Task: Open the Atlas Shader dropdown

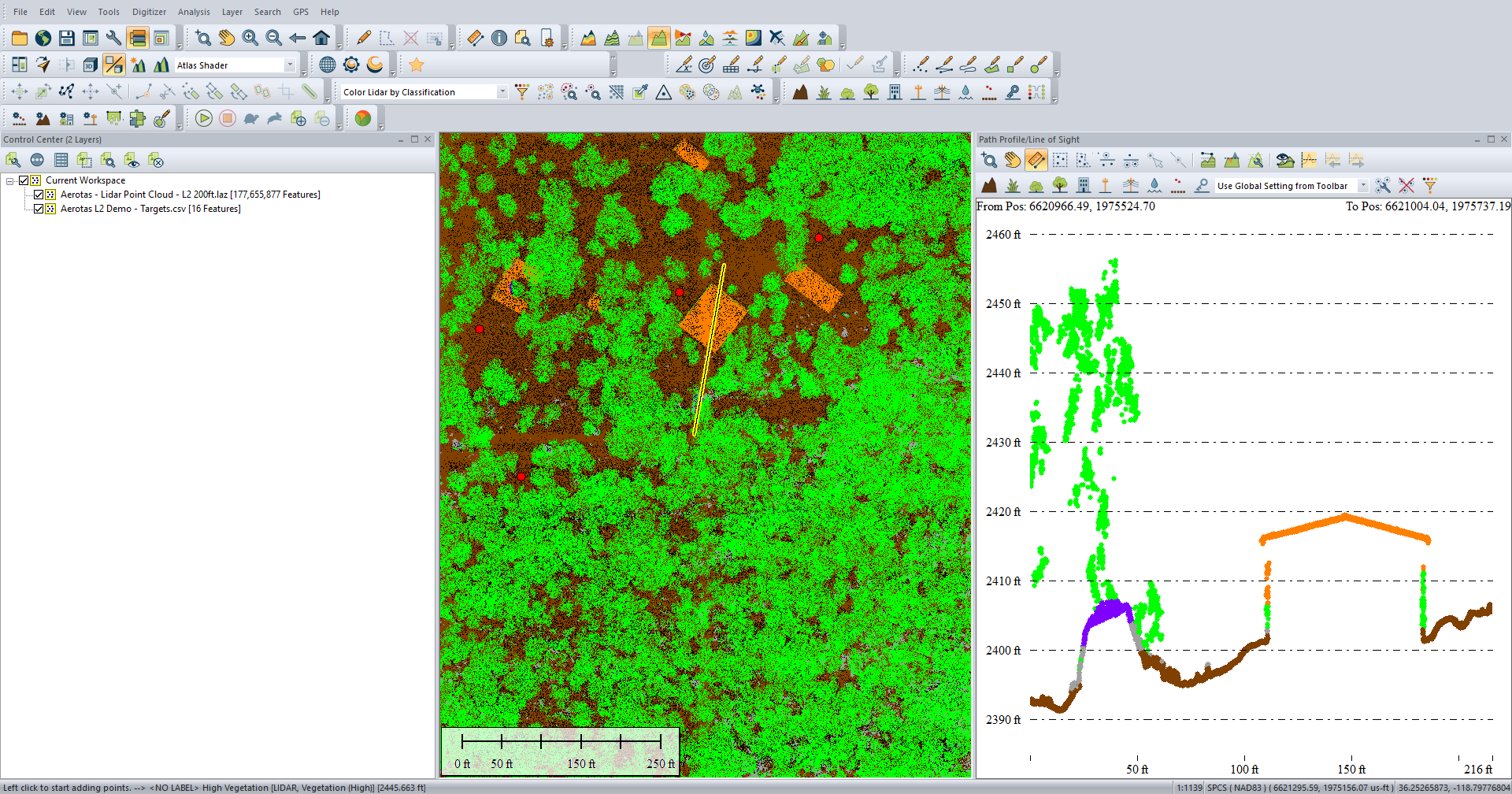Action: [x=290, y=65]
